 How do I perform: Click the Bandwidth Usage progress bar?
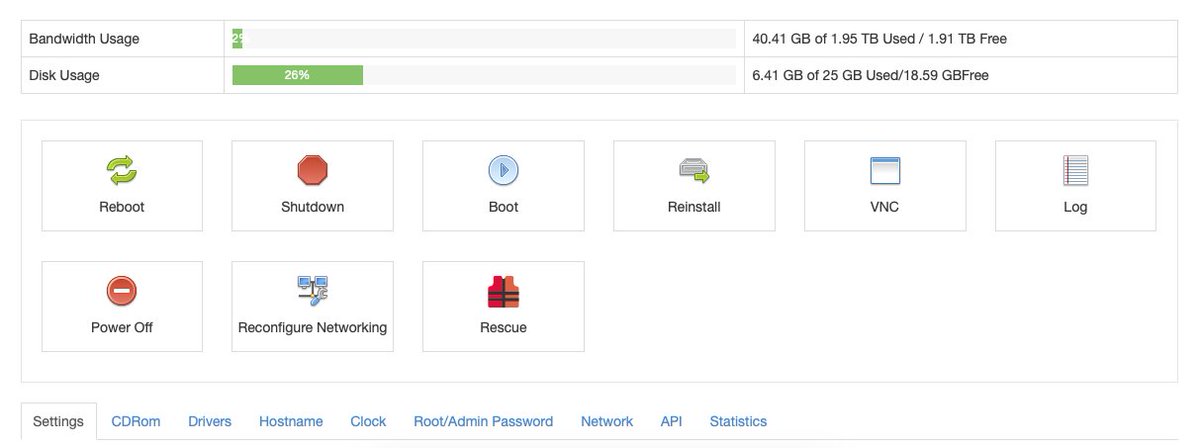coord(484,39)
